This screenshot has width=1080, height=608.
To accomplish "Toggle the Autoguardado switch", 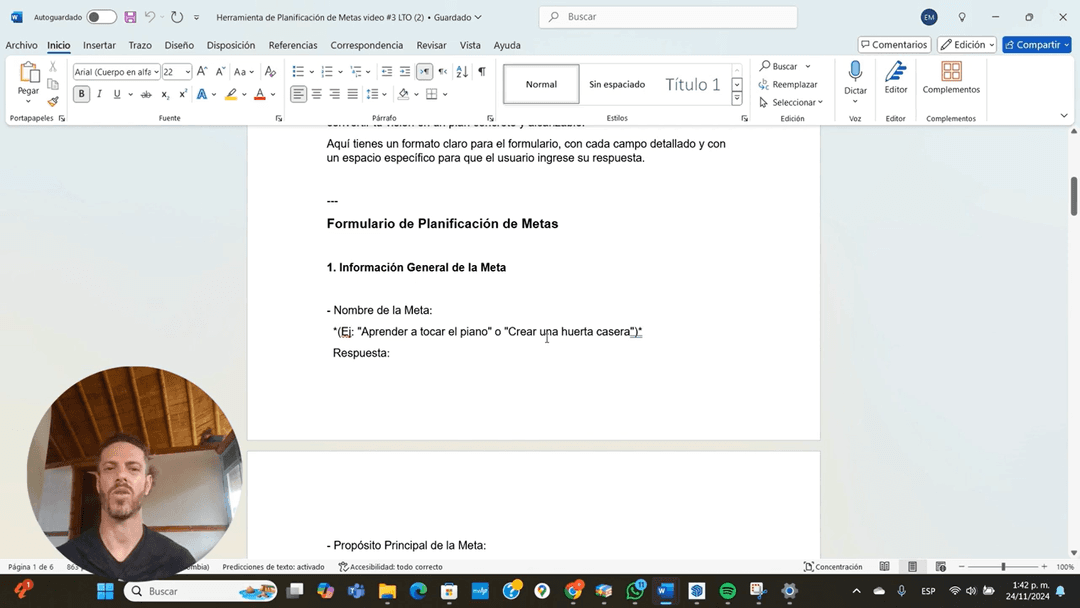I will tap(101, 17).
